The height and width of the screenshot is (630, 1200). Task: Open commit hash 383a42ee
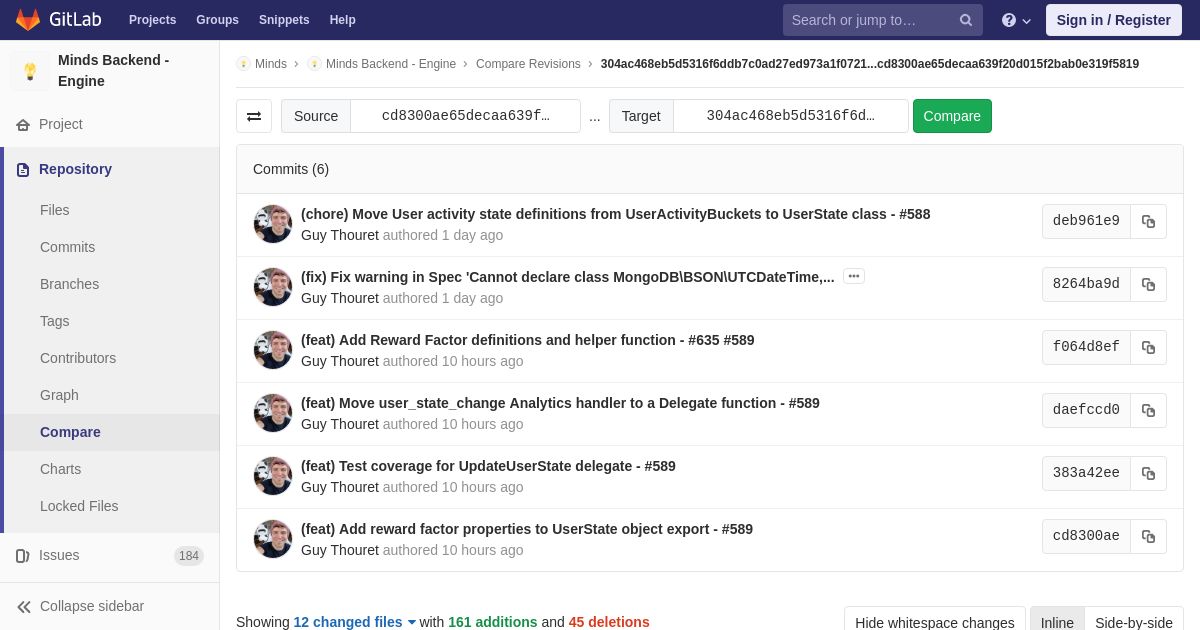point(1086,474)
